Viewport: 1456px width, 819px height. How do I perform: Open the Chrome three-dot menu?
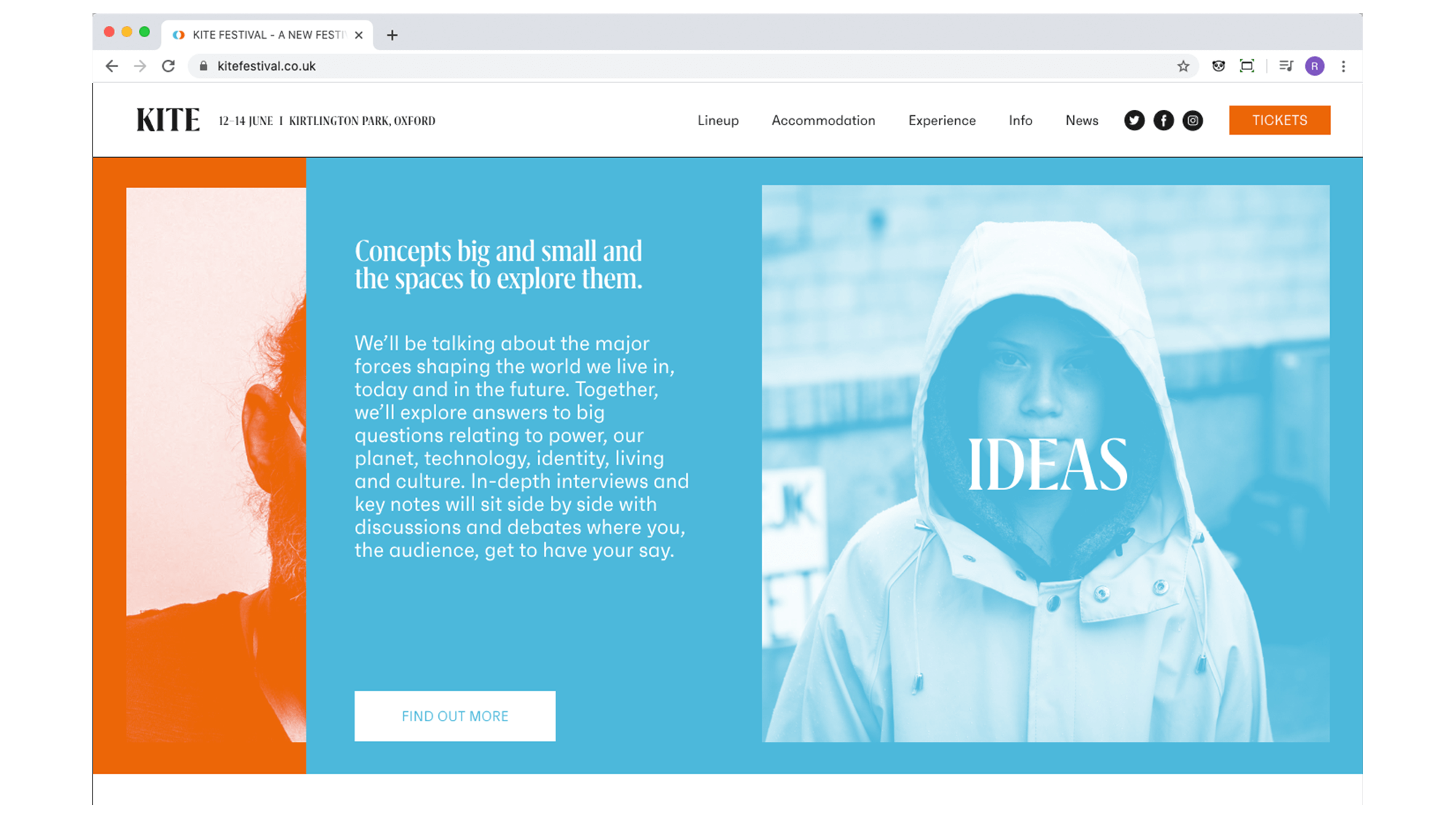pos(1343,66)
